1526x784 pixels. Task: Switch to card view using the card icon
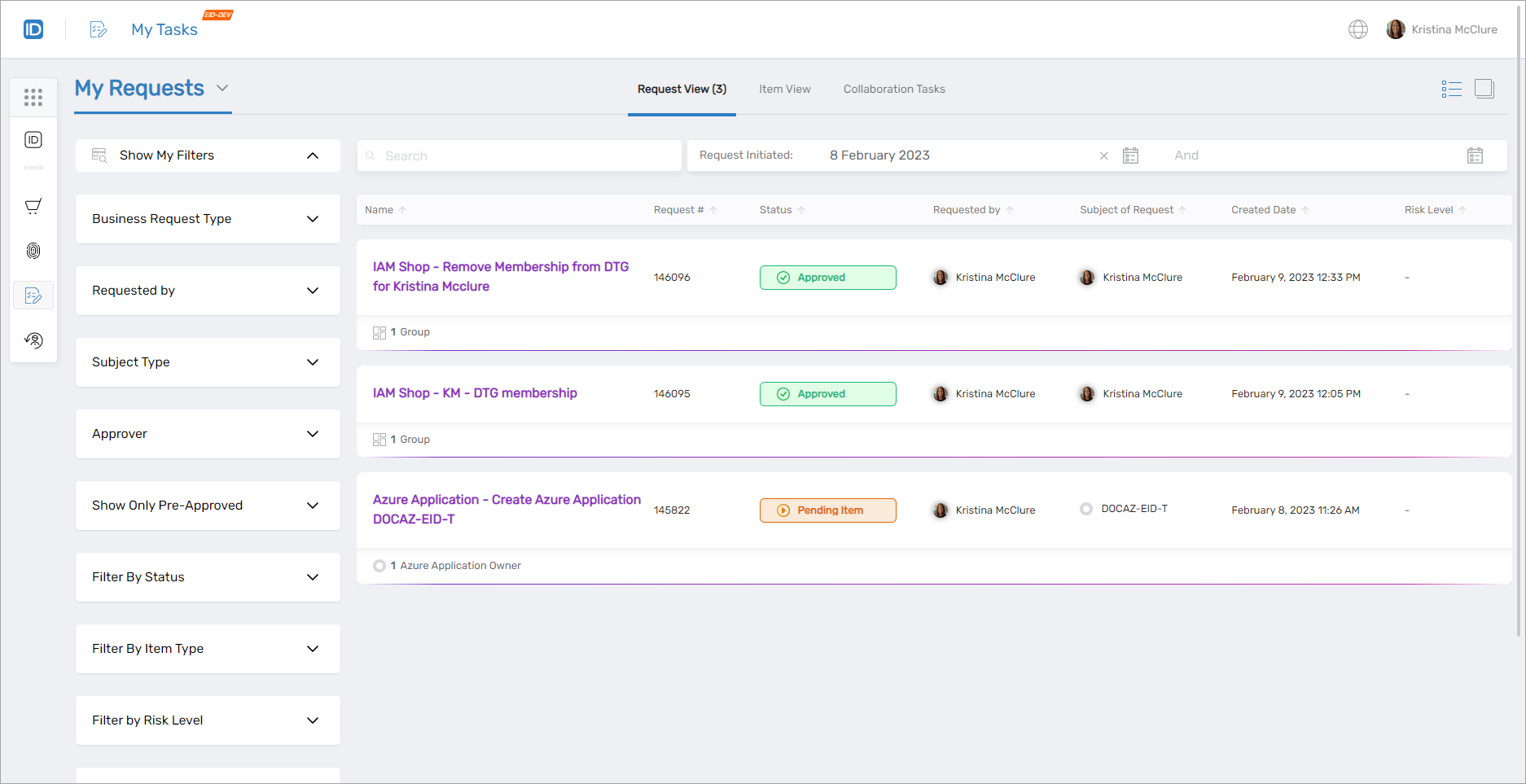pos(1484,89)
